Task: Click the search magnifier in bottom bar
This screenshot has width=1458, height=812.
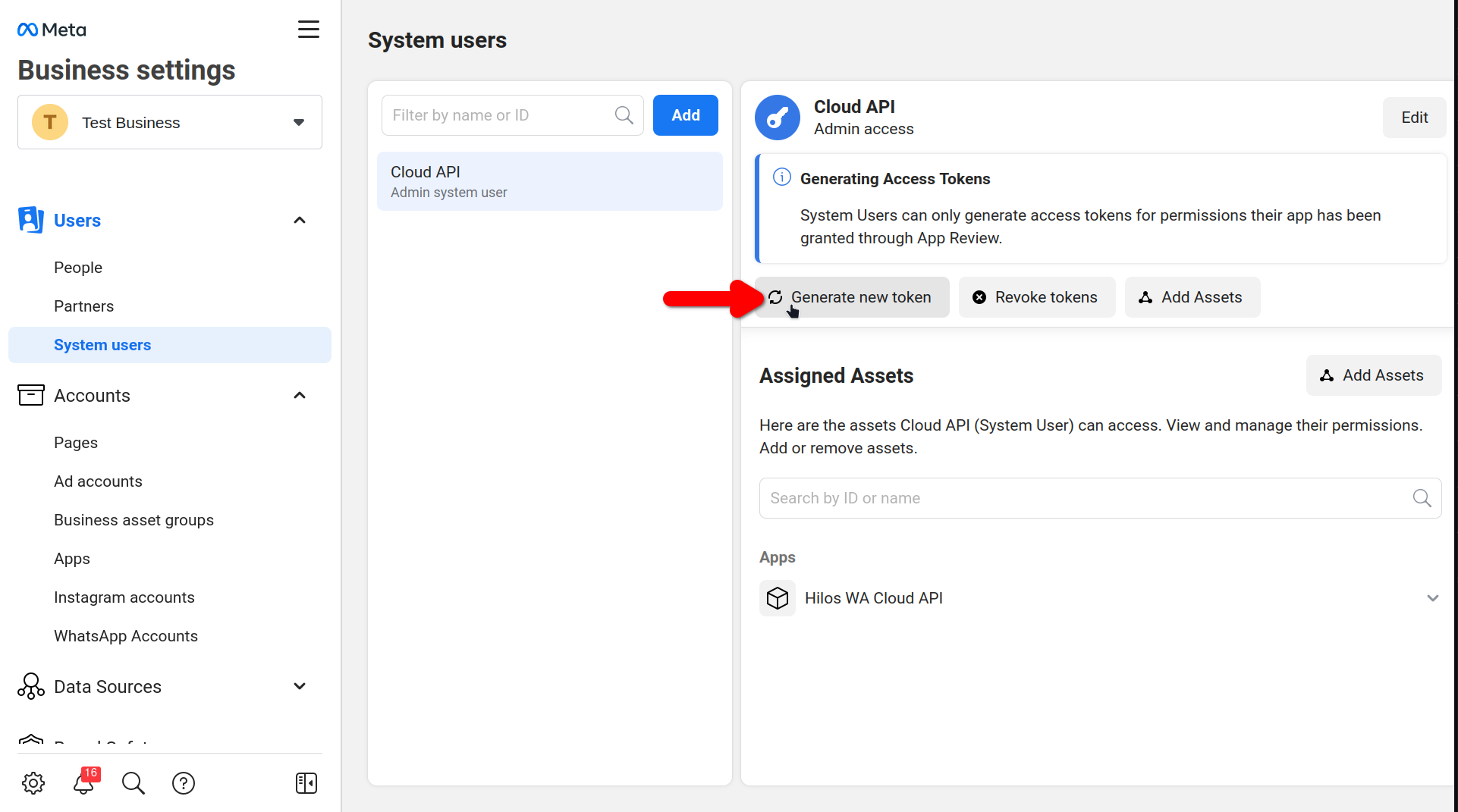Action: point(134,783)
